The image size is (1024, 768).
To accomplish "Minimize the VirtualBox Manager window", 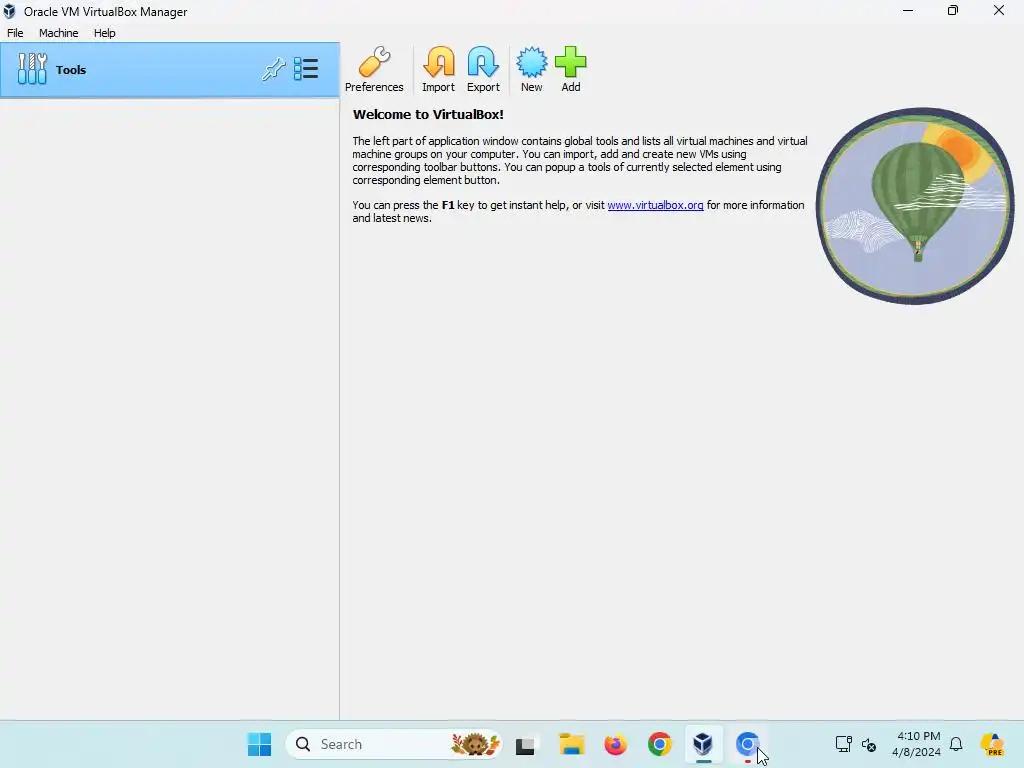I will coord(908,10).
